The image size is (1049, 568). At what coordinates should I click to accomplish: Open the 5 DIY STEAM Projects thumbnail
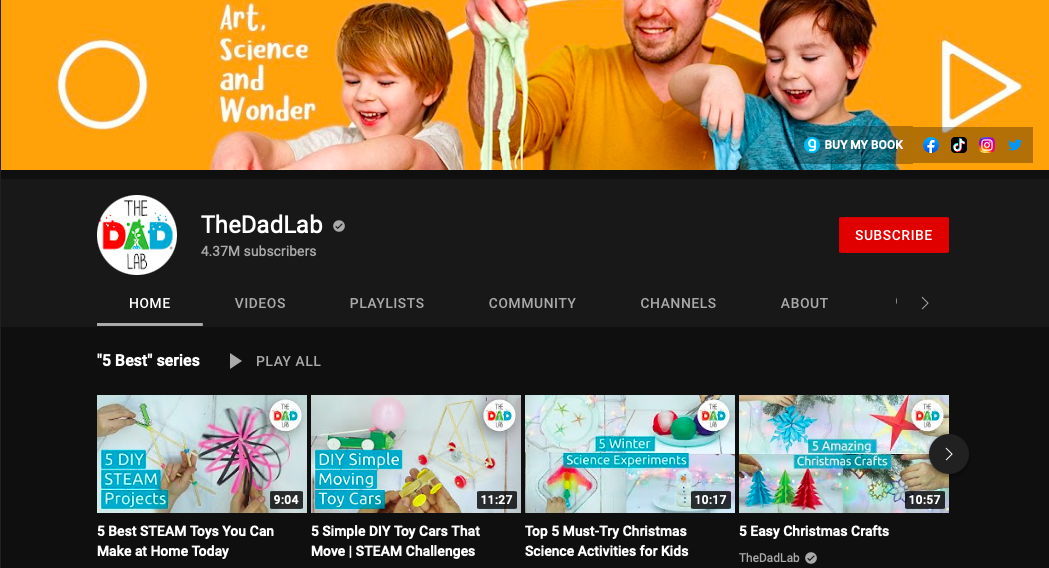[x=202, y=454]
